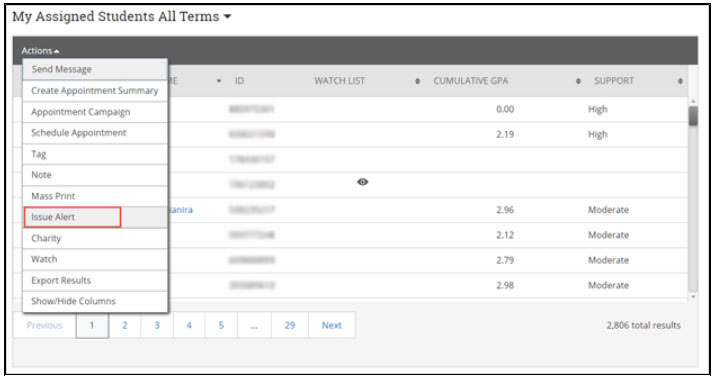Click the SUPPORT column header text
This screenshot has width=716, height=376.
613,81
